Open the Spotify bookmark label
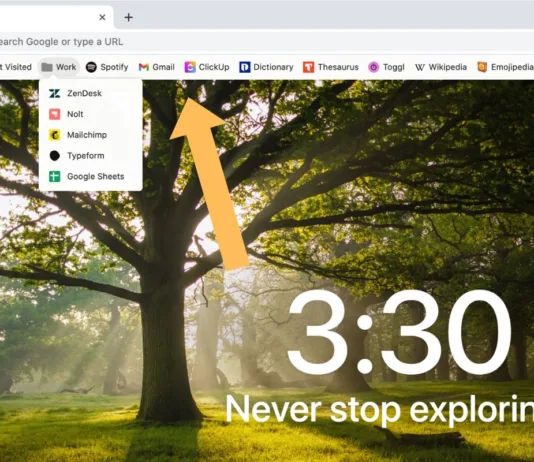The height and width of the screenshot is (462, 534). [x=114, y=67]
